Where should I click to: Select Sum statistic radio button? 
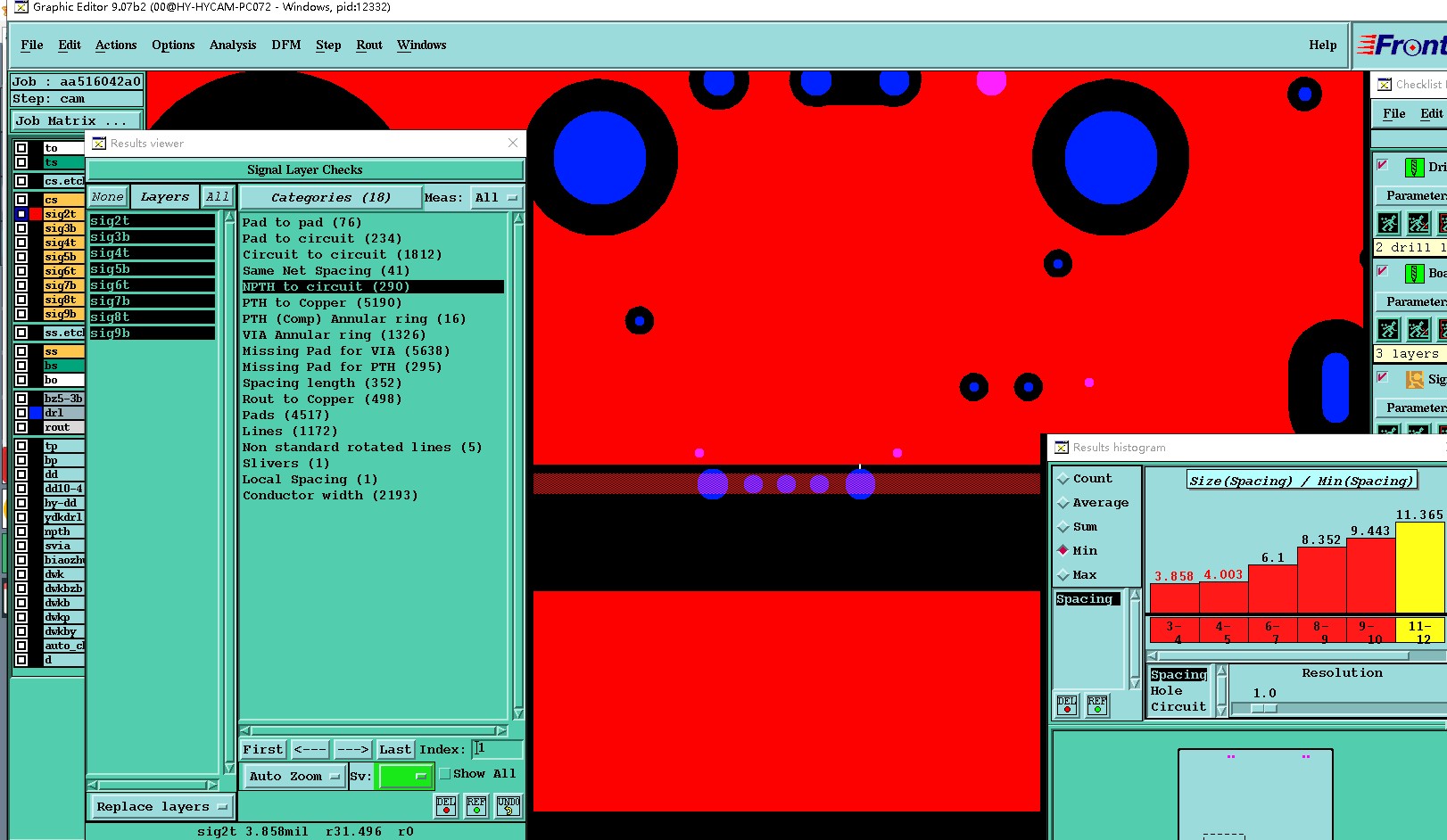1063,527
